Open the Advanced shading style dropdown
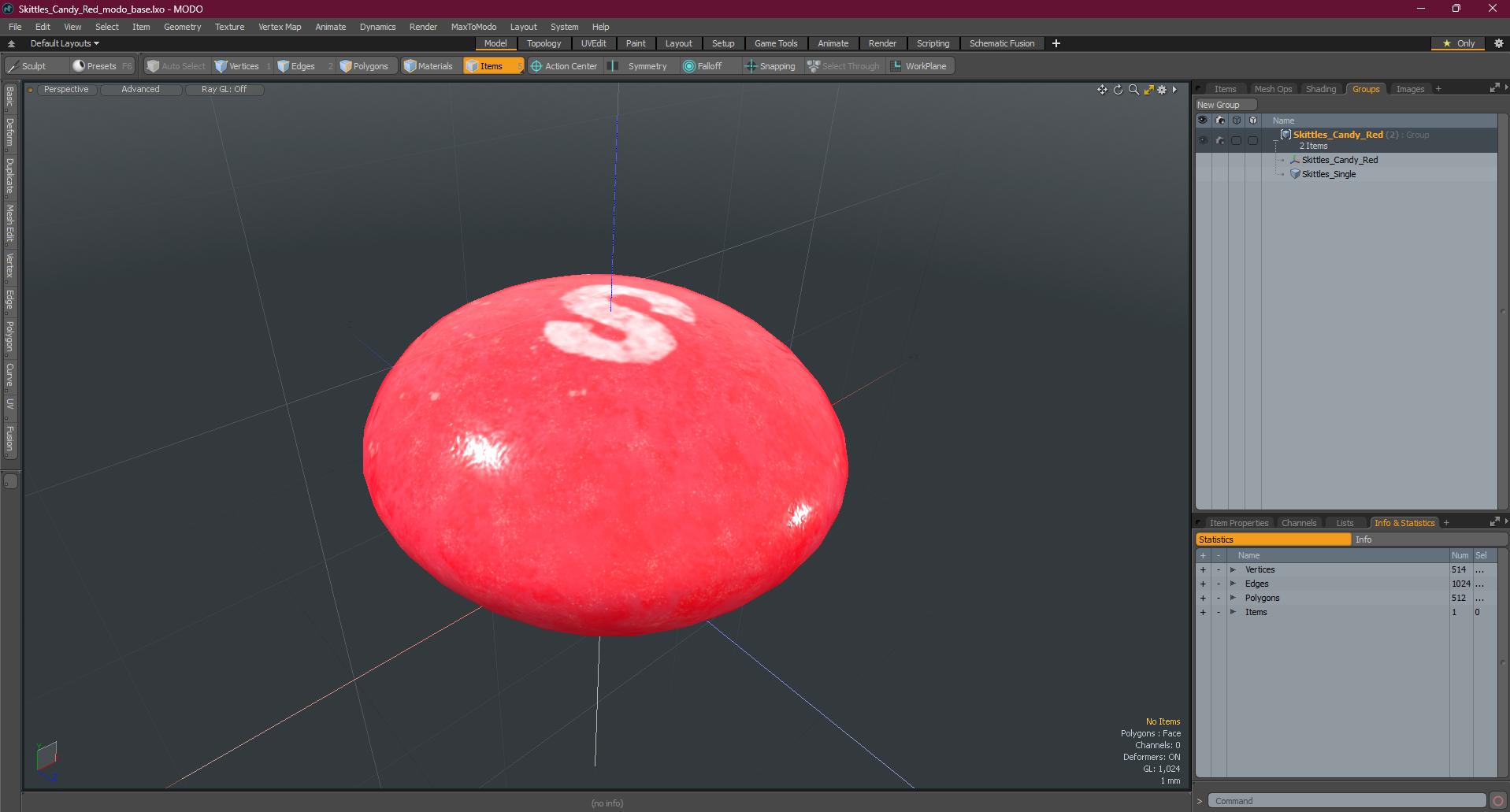The width and height of the screenshot is (1510, 812). coord(140,89)
